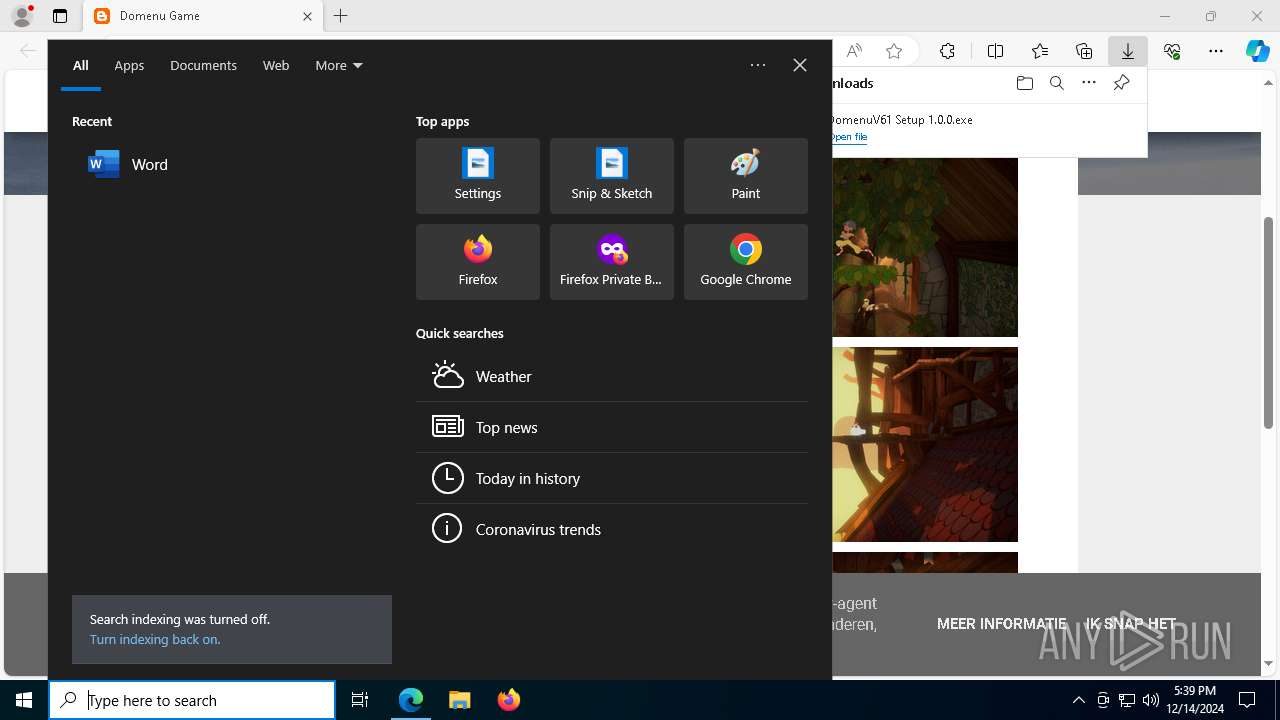The image size is (1280, 720).
Task: Open the volume tray icon
Action: tap(1151, 700)
